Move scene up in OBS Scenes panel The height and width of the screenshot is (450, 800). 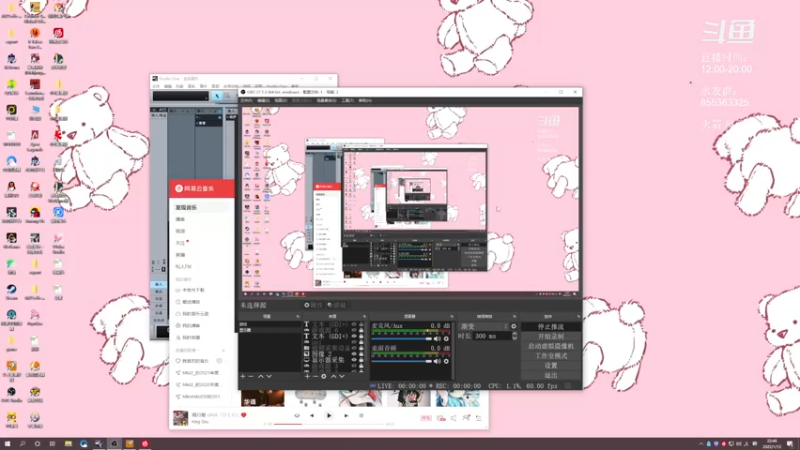(x=261, y=377)
